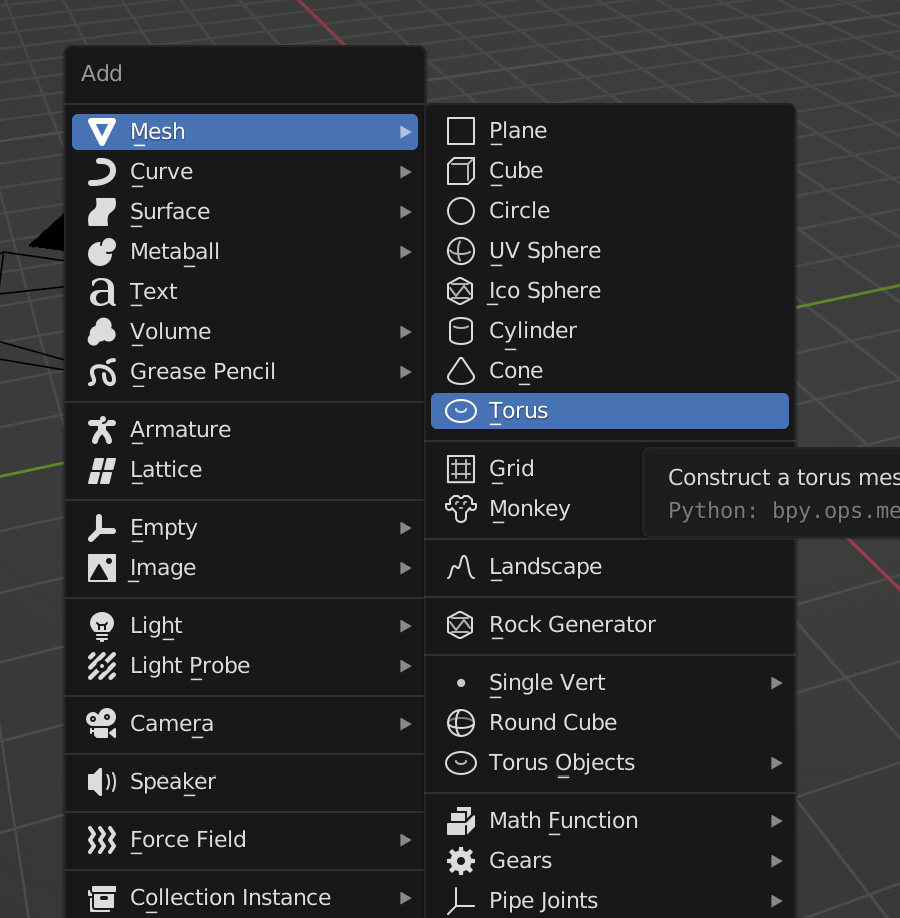900x918 pixels.
Task: Click the Mesh triangle icon
Action: (102, 132)
